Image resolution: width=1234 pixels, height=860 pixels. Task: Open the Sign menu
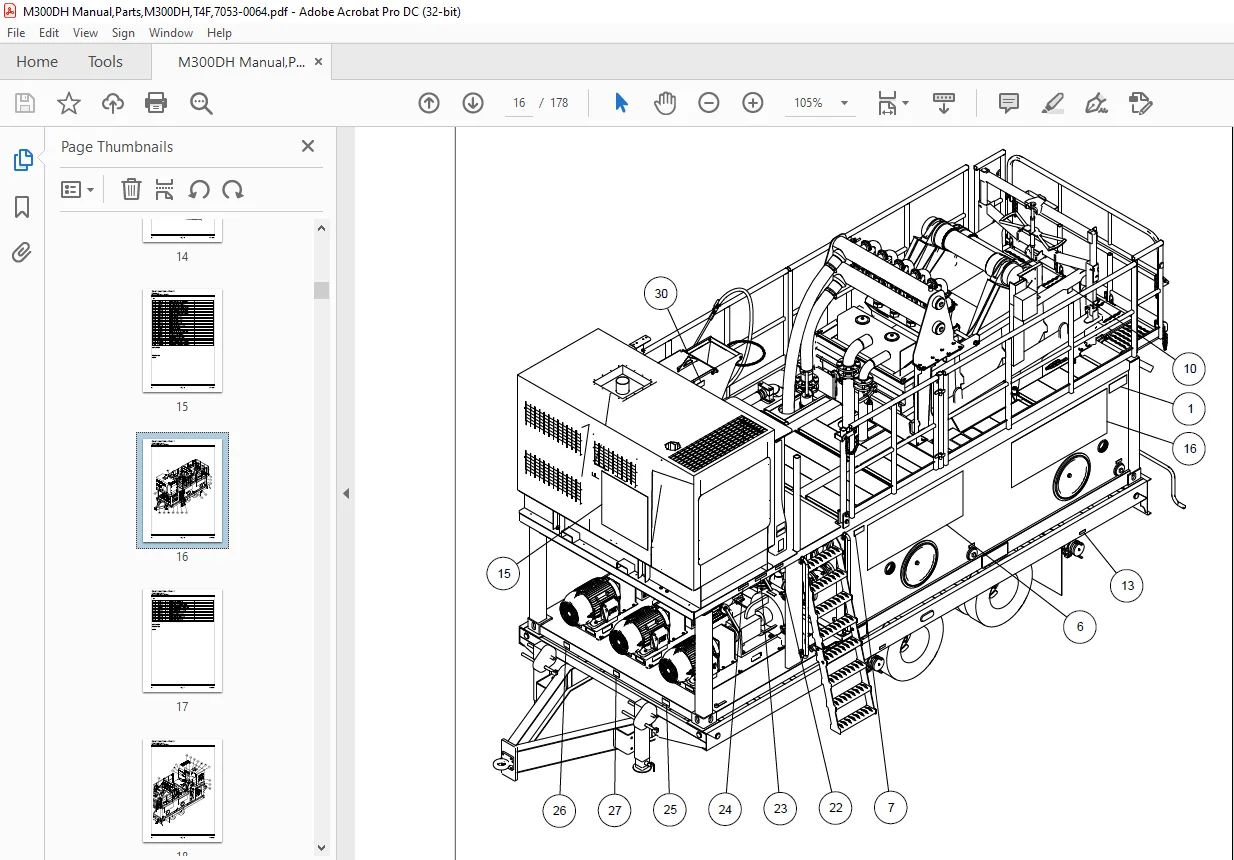click(123, 33)
